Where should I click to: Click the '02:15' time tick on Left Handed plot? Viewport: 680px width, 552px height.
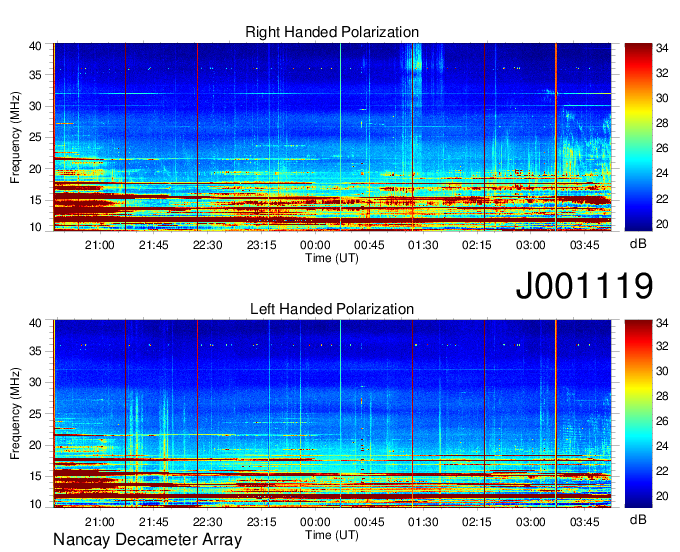tap(477, 522)
